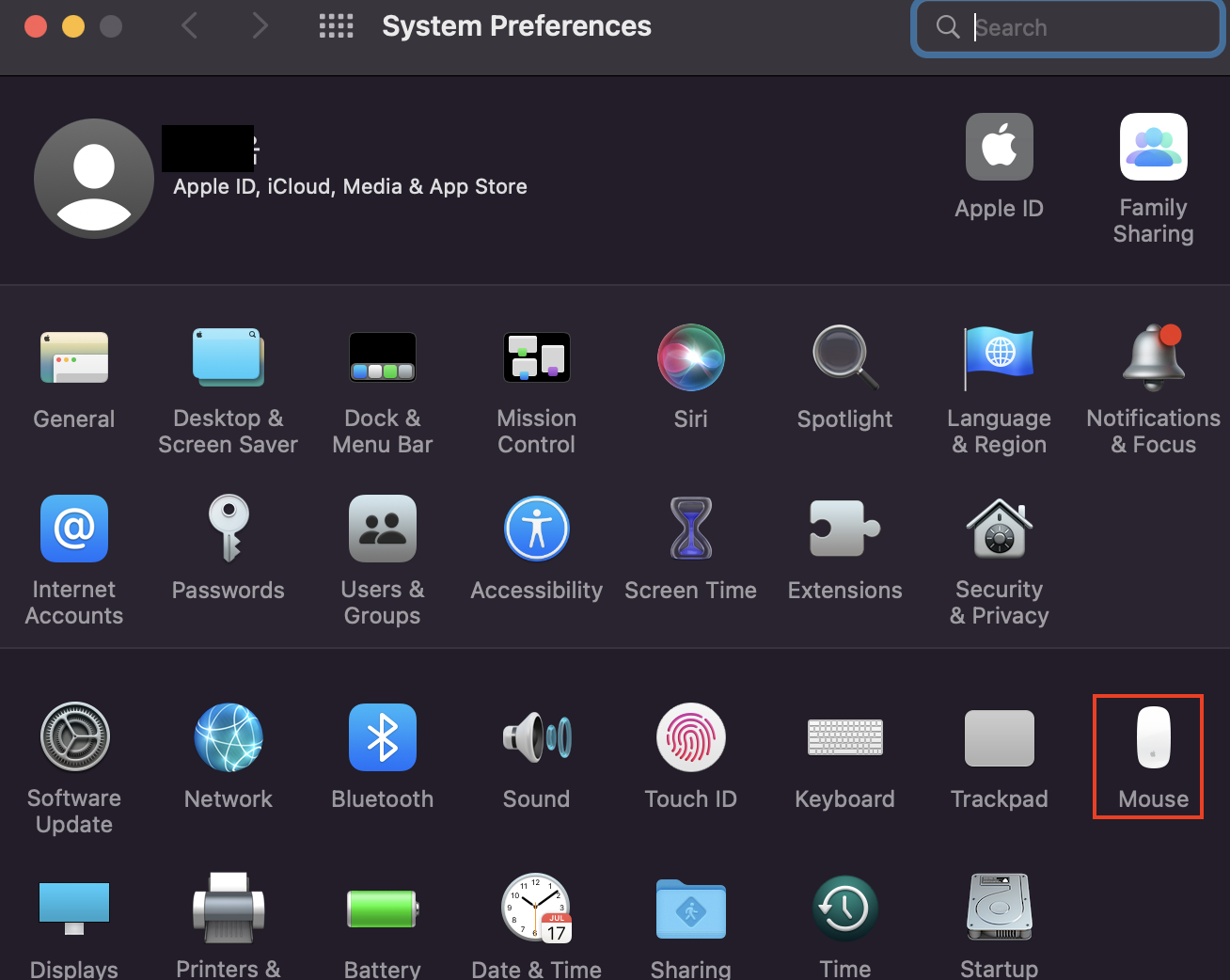Click the Search field
The image size is (1230, 980).
[1068, 27]
